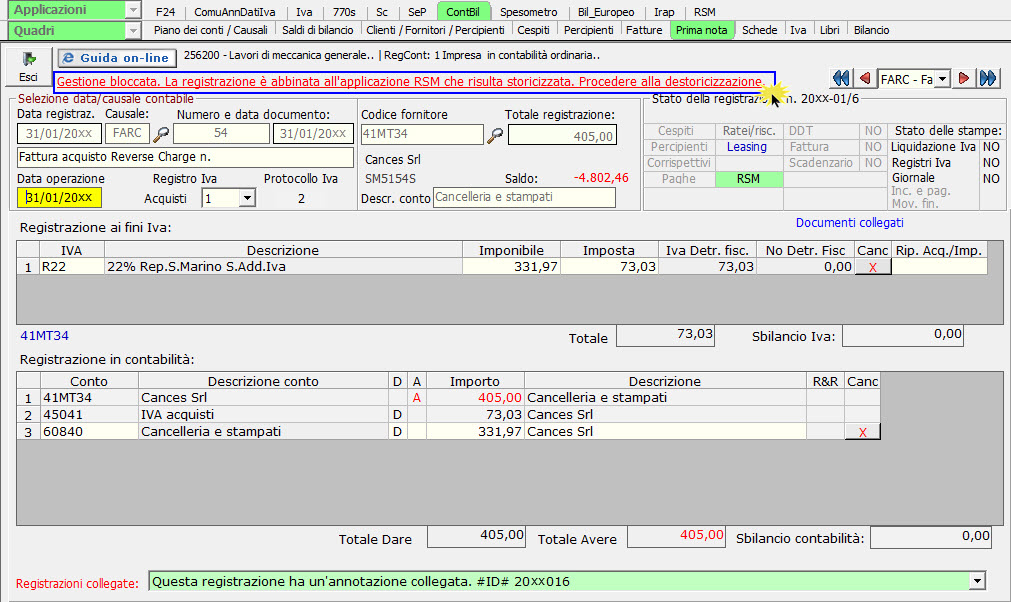Go to the next registration record
This screenshot has width=1011, height=602.
tap(964, 78)
